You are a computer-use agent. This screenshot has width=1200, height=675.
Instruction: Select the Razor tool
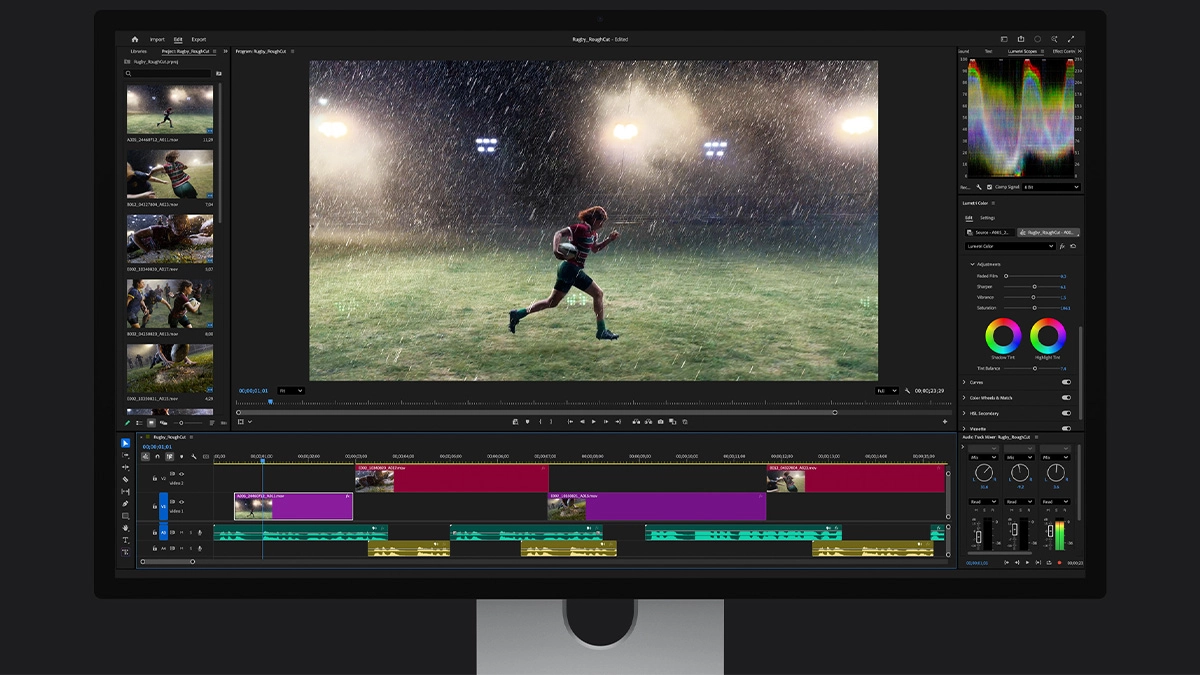tap(126, 479)
